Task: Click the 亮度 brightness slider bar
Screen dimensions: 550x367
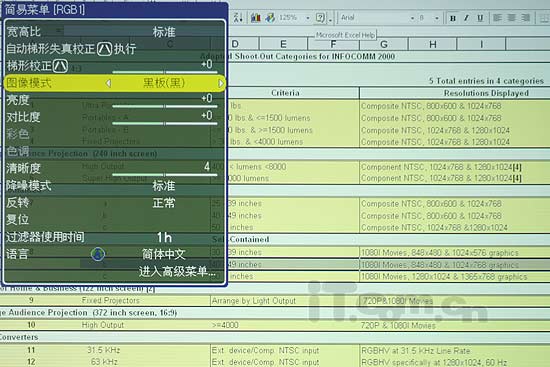Action: point(165,106)
